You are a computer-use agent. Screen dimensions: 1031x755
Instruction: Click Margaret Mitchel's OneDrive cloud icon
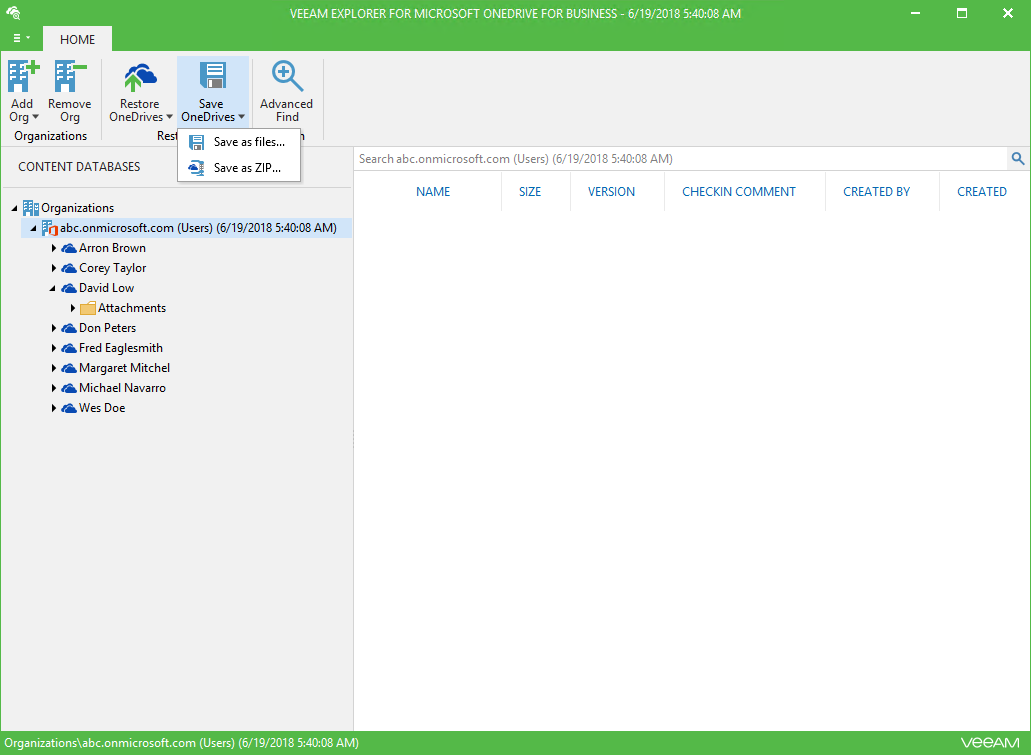click(x=69, y=368)
